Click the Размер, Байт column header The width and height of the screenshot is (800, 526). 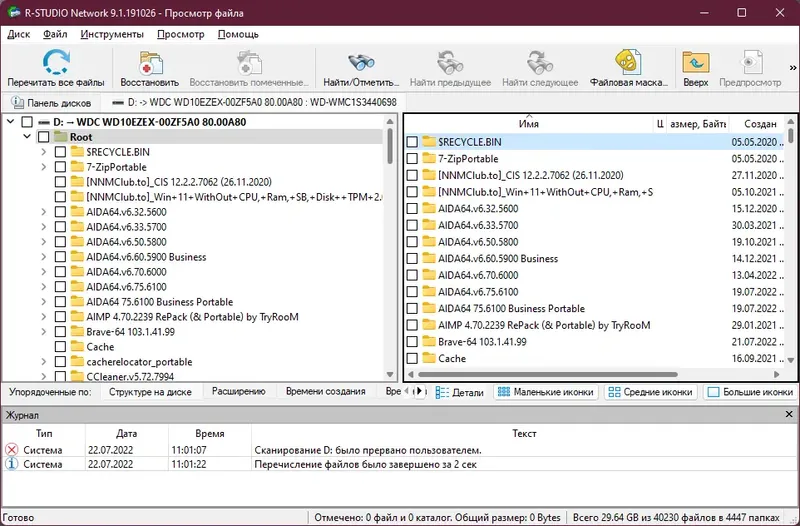(697, 124)
